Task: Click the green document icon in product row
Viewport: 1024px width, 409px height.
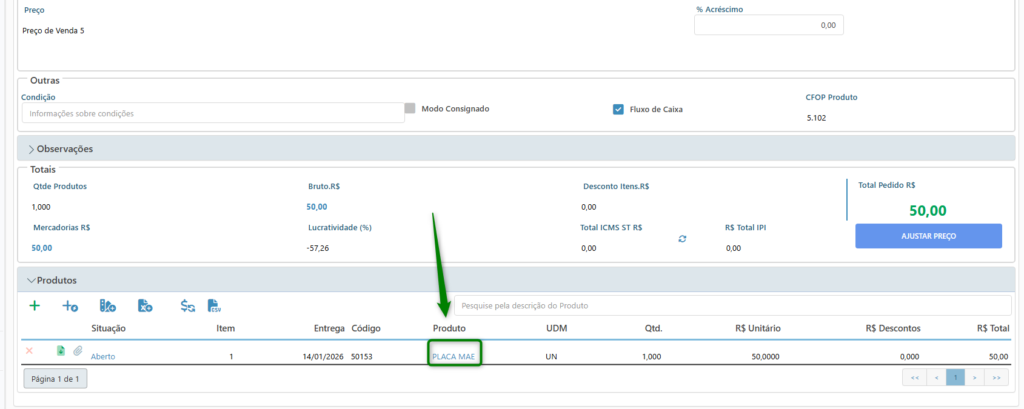Action: [61, 351]
